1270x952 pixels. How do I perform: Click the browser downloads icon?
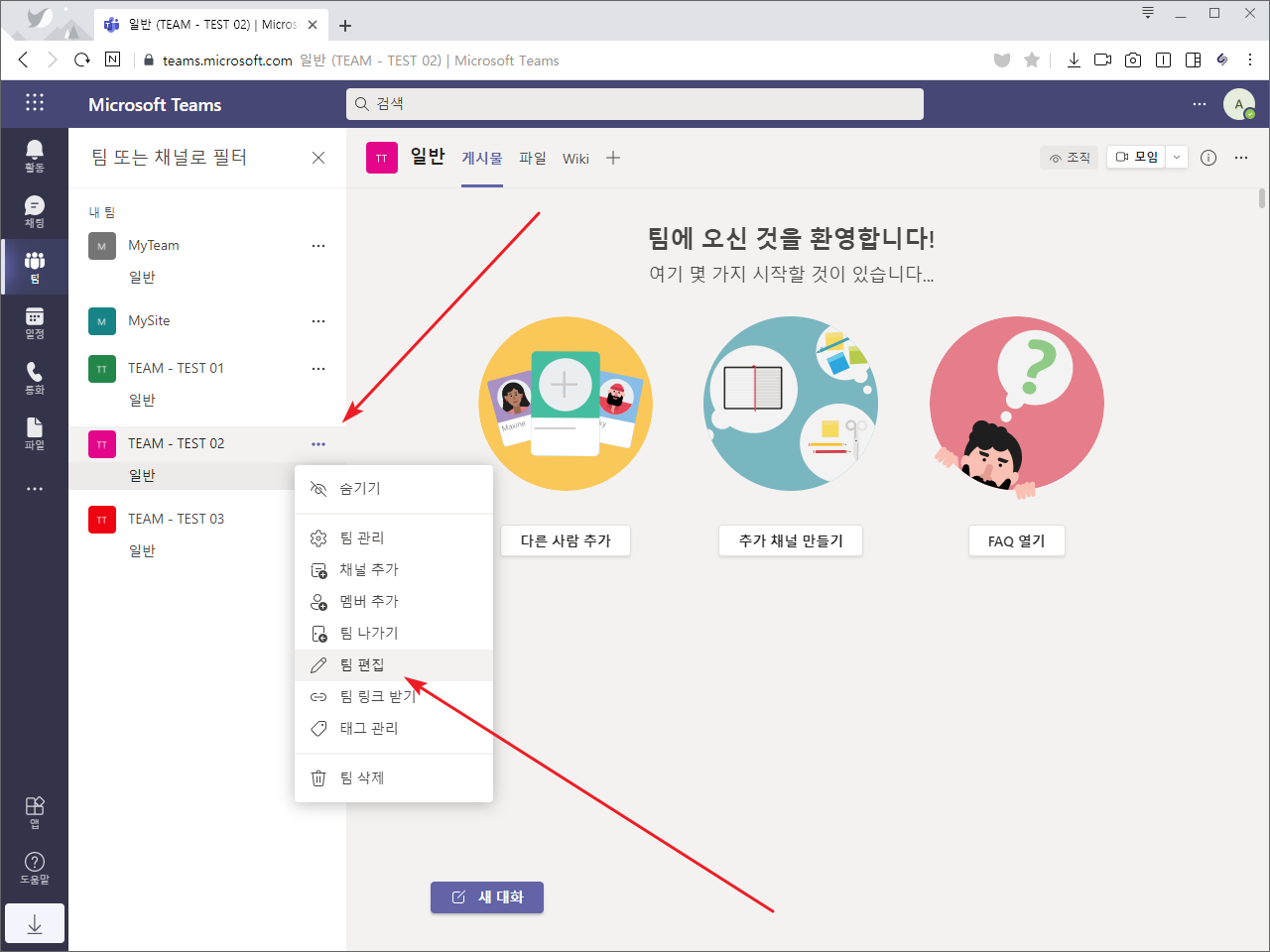pos(1074,59)
